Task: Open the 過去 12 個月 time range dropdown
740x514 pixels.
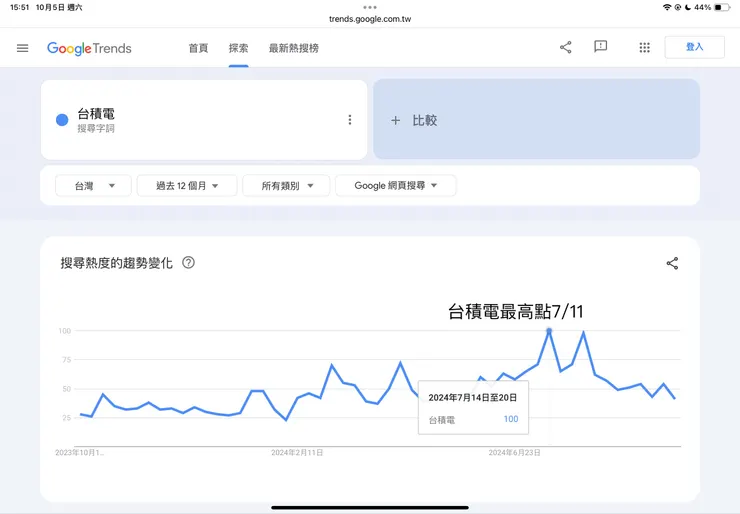Action: click(187, 185)
